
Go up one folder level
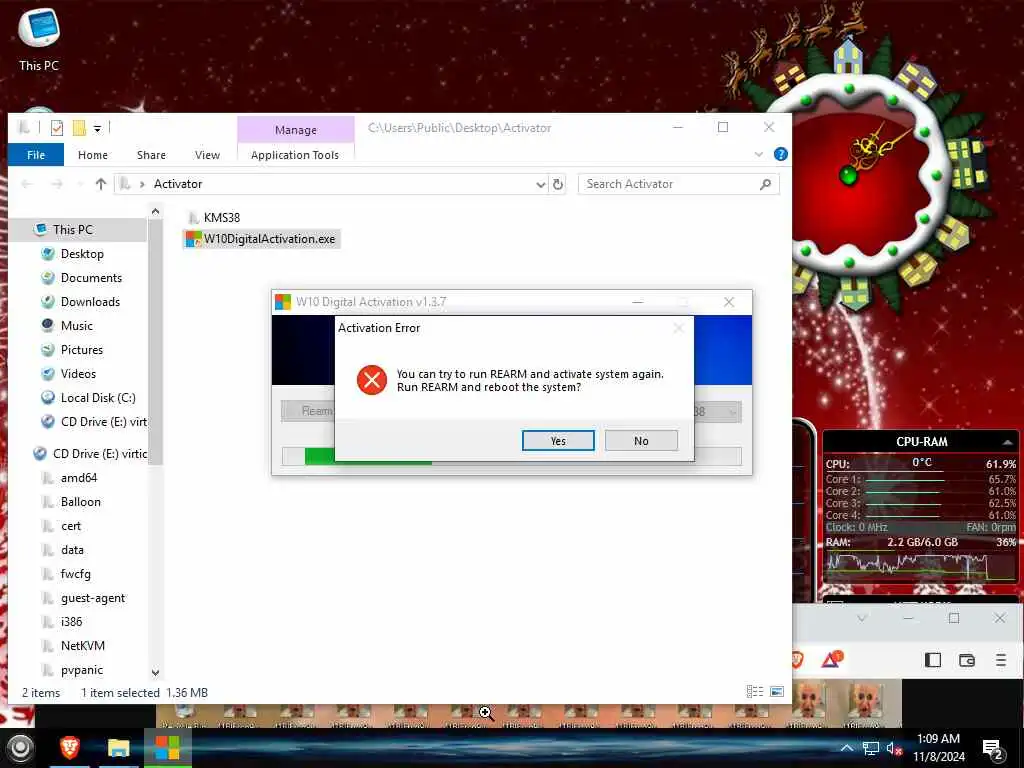point(101,184)
